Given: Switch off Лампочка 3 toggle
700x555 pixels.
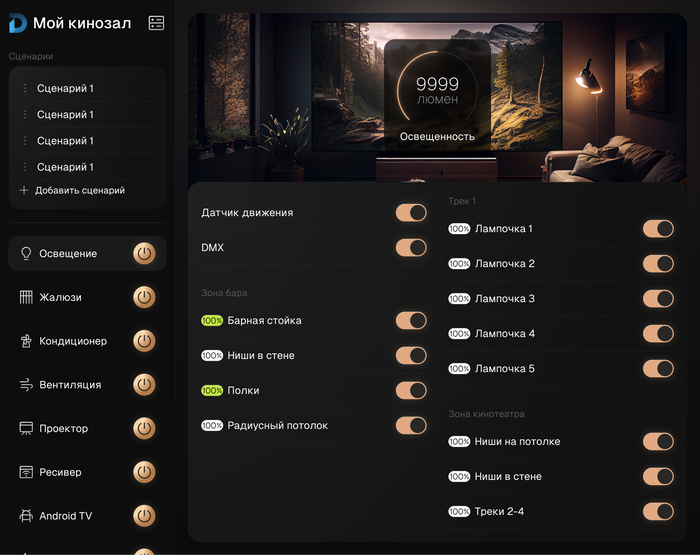Looking at the screenshot, I should pos(658,299).
